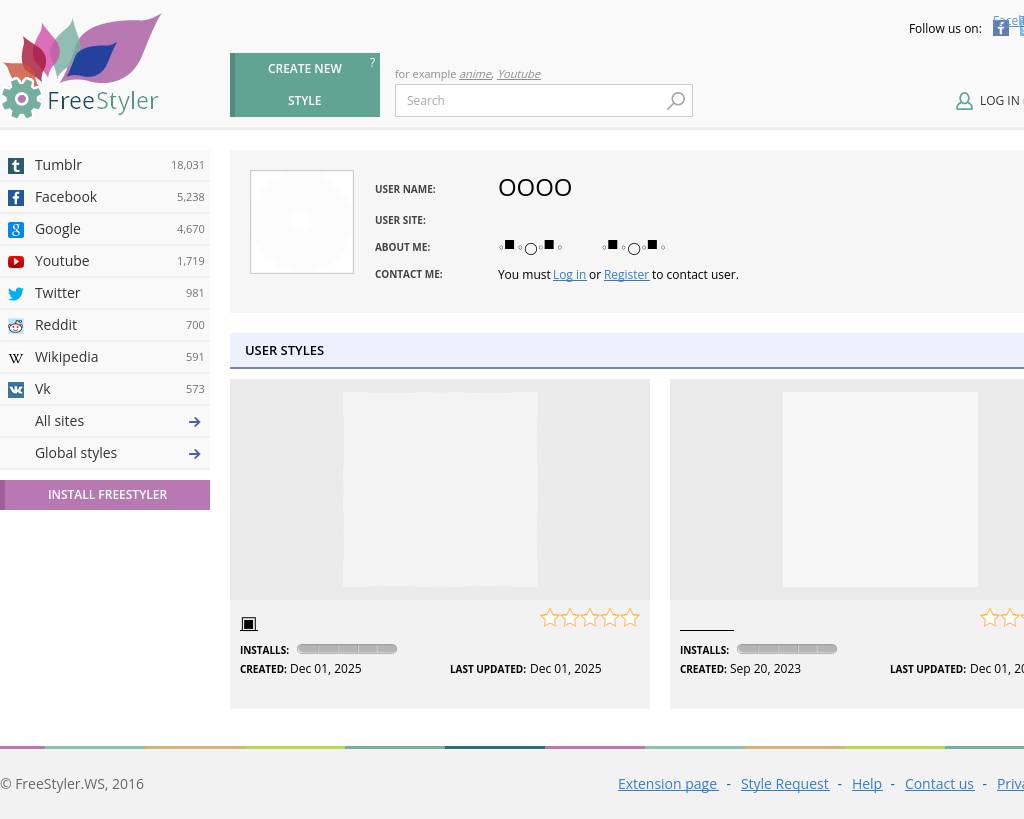
Task: Click the Twitter bird icon
Action: pos(16,294)
